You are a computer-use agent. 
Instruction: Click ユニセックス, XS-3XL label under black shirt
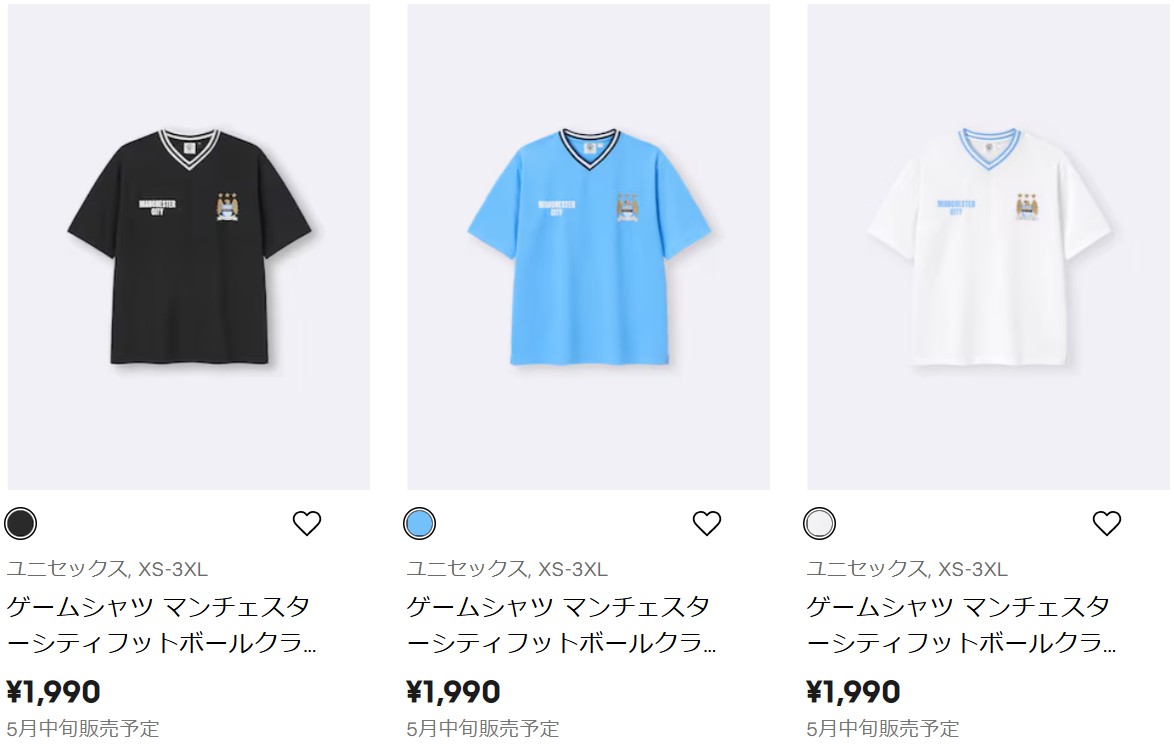click(x=107, y=569)
